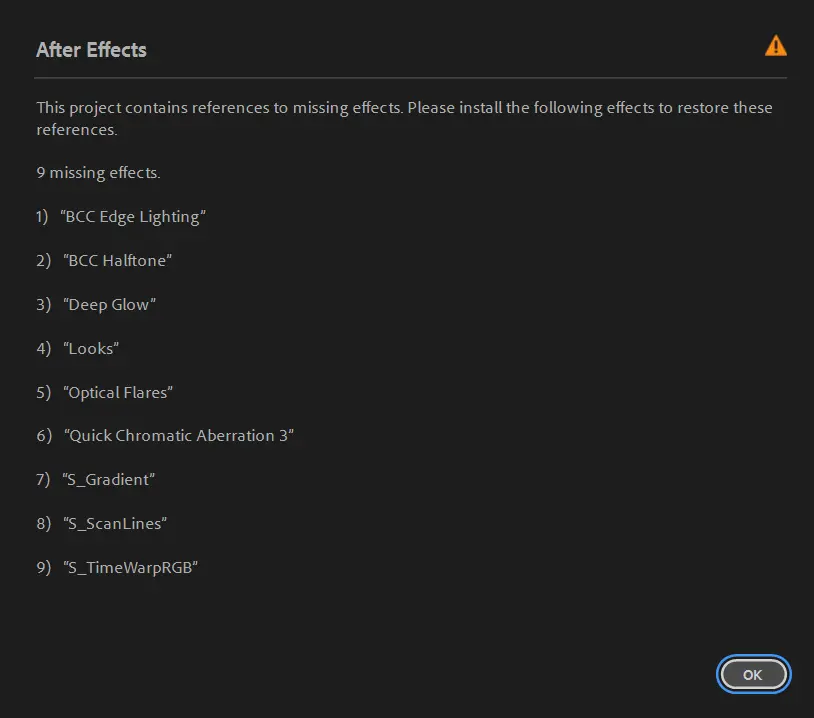Click the orange warning triangle icon

click(775, 46)
